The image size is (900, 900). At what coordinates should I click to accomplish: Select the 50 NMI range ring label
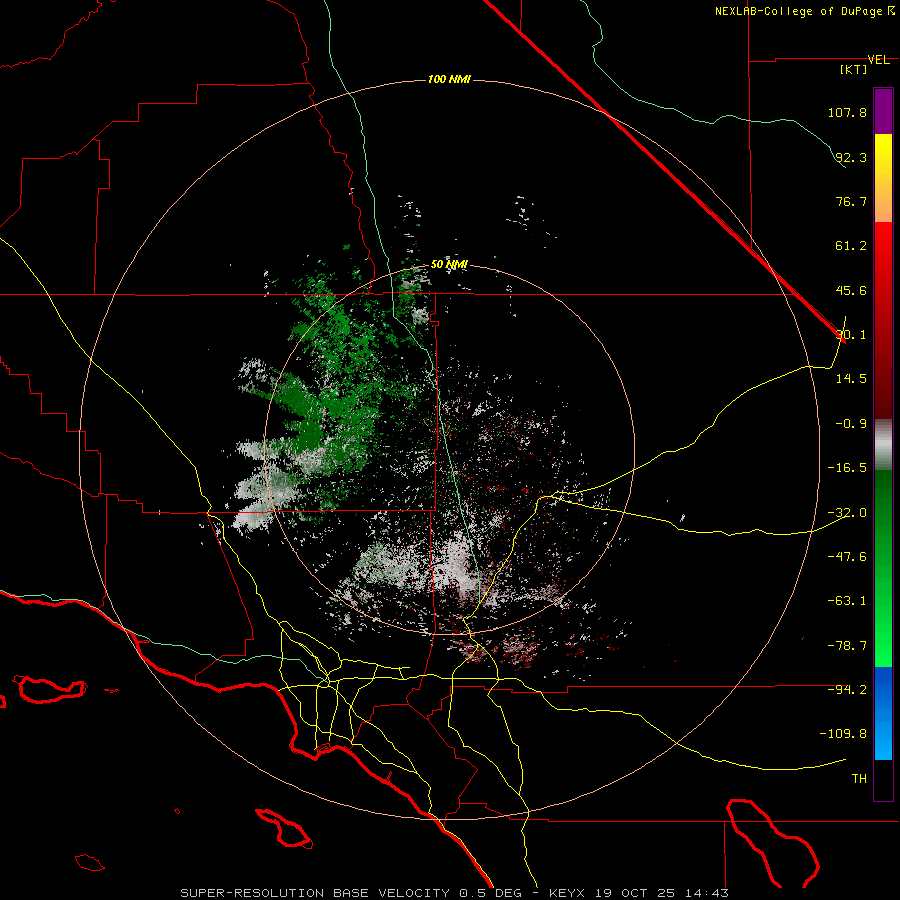click(449, 265)
